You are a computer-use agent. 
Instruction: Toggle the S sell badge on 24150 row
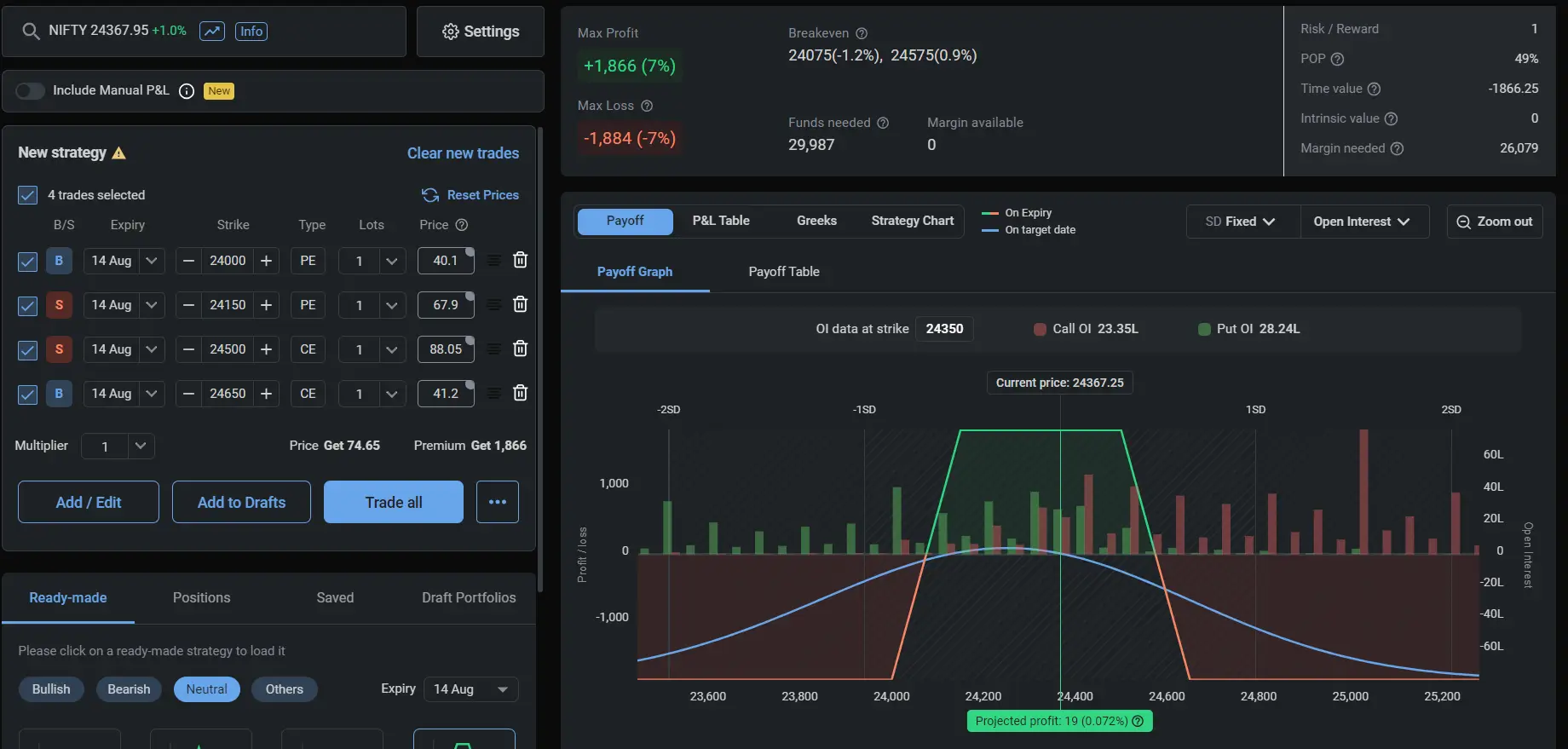tap(59, 305)
